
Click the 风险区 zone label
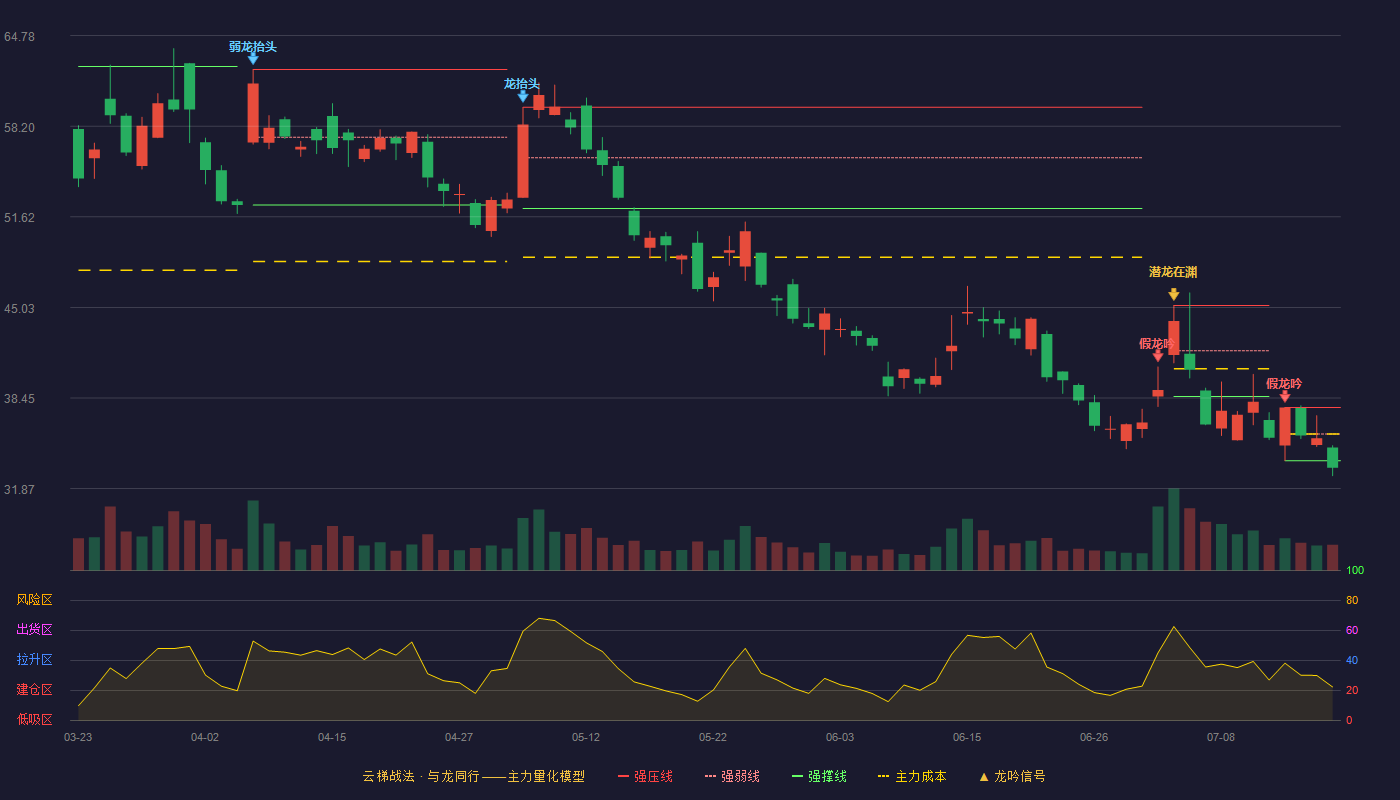coord(34,600)
